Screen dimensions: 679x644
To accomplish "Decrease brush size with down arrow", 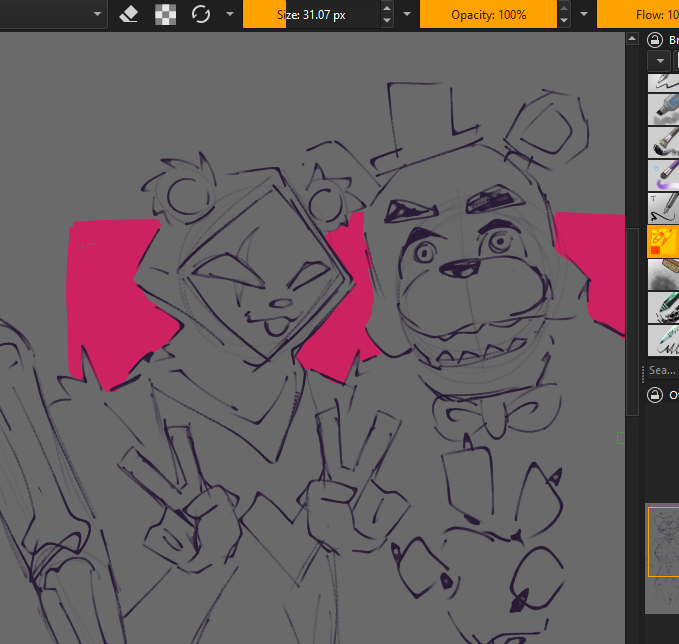I will point(387,21).
